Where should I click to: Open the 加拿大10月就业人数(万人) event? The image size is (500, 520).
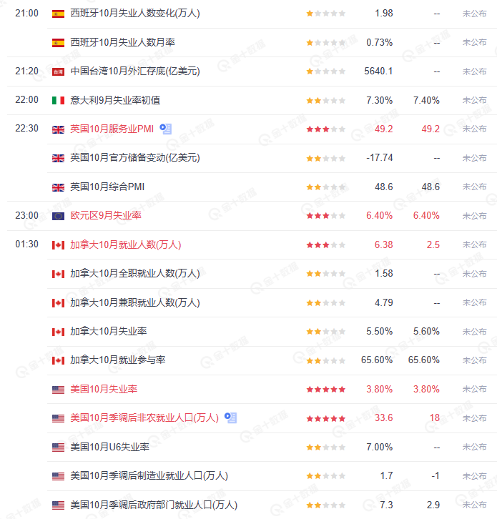click(126, 245)
